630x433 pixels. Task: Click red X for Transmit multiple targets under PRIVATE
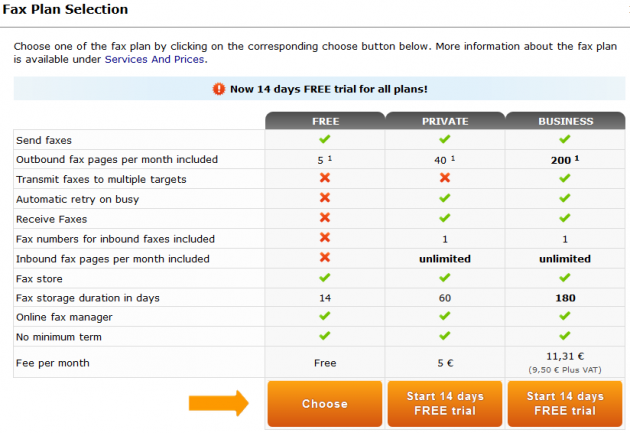pyautogui.click(x=445, y=178)
